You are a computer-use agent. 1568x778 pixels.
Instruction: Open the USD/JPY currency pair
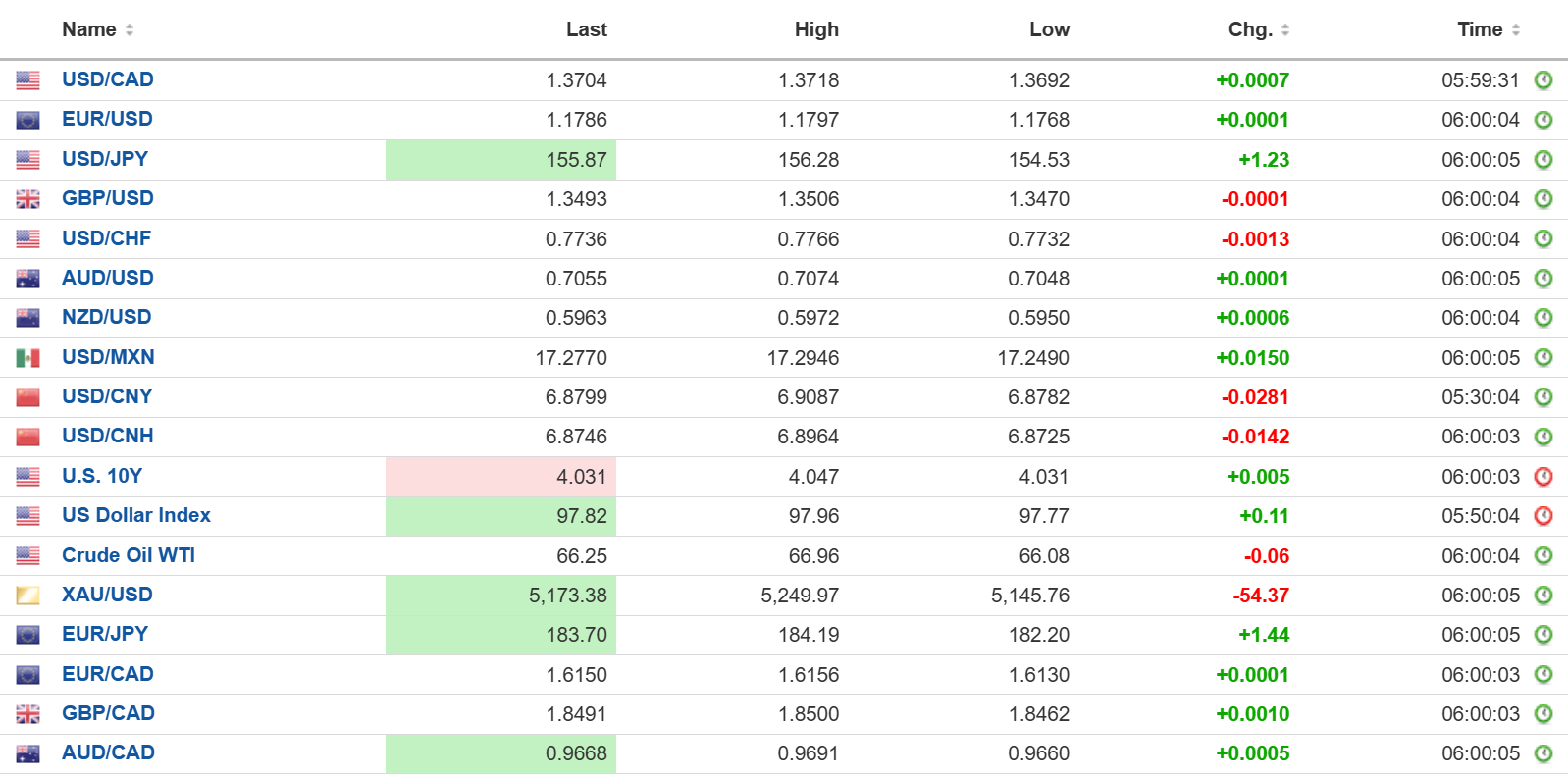(105, 159)
